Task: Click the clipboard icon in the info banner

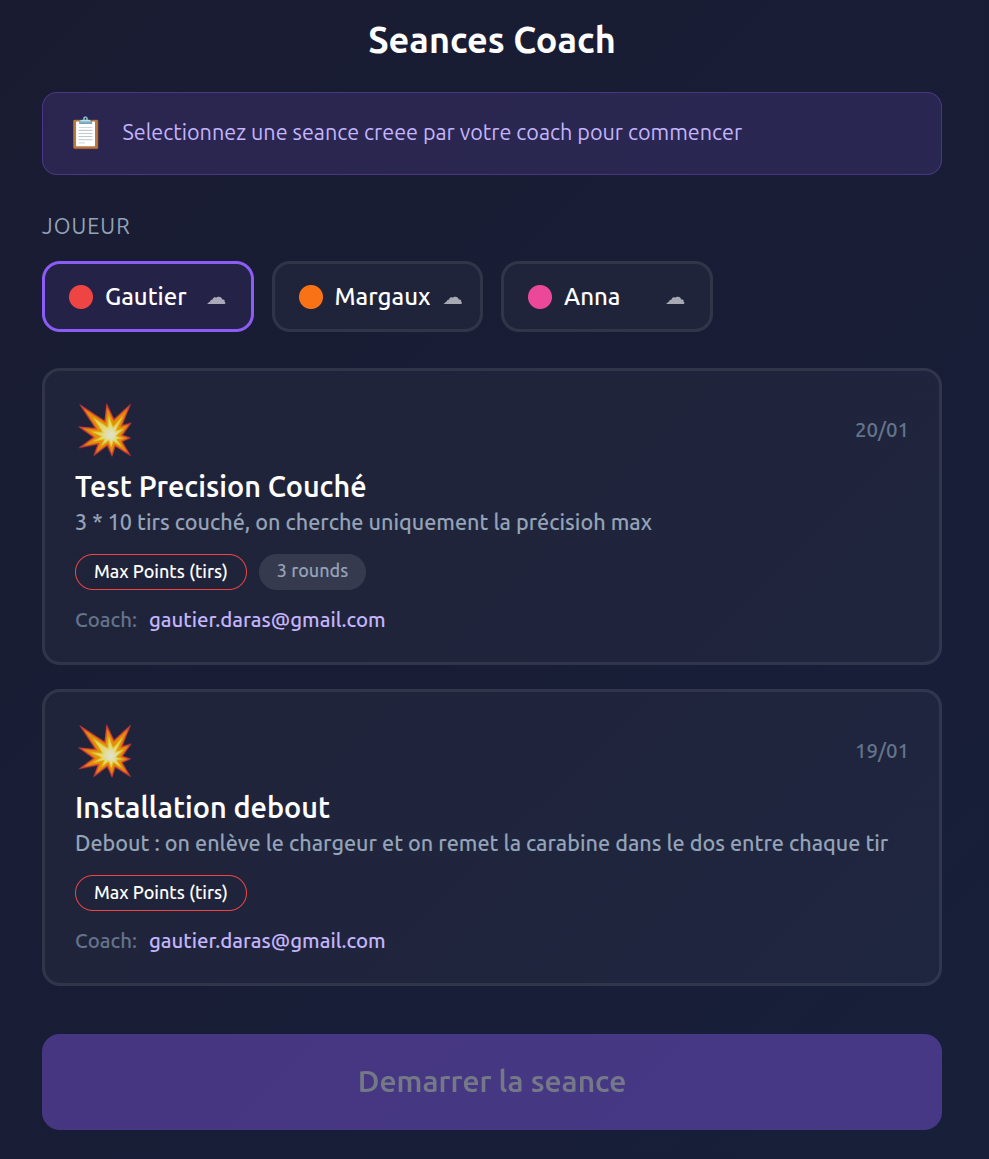Action: coord(86,133)
